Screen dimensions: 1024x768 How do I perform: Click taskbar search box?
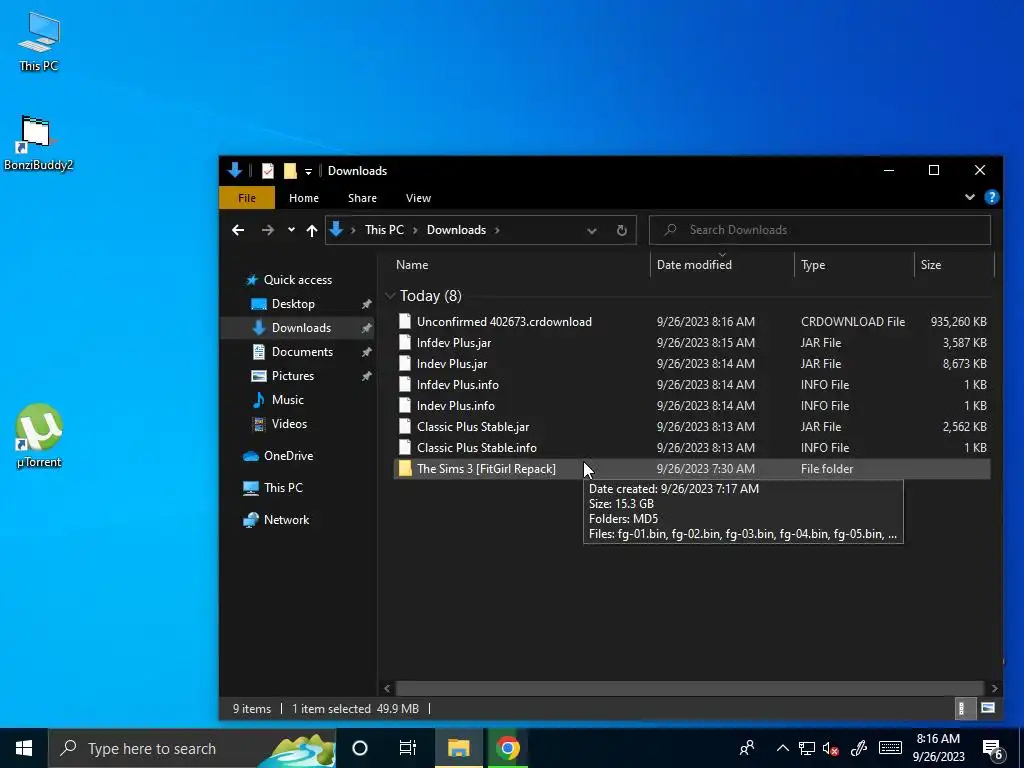192,748
